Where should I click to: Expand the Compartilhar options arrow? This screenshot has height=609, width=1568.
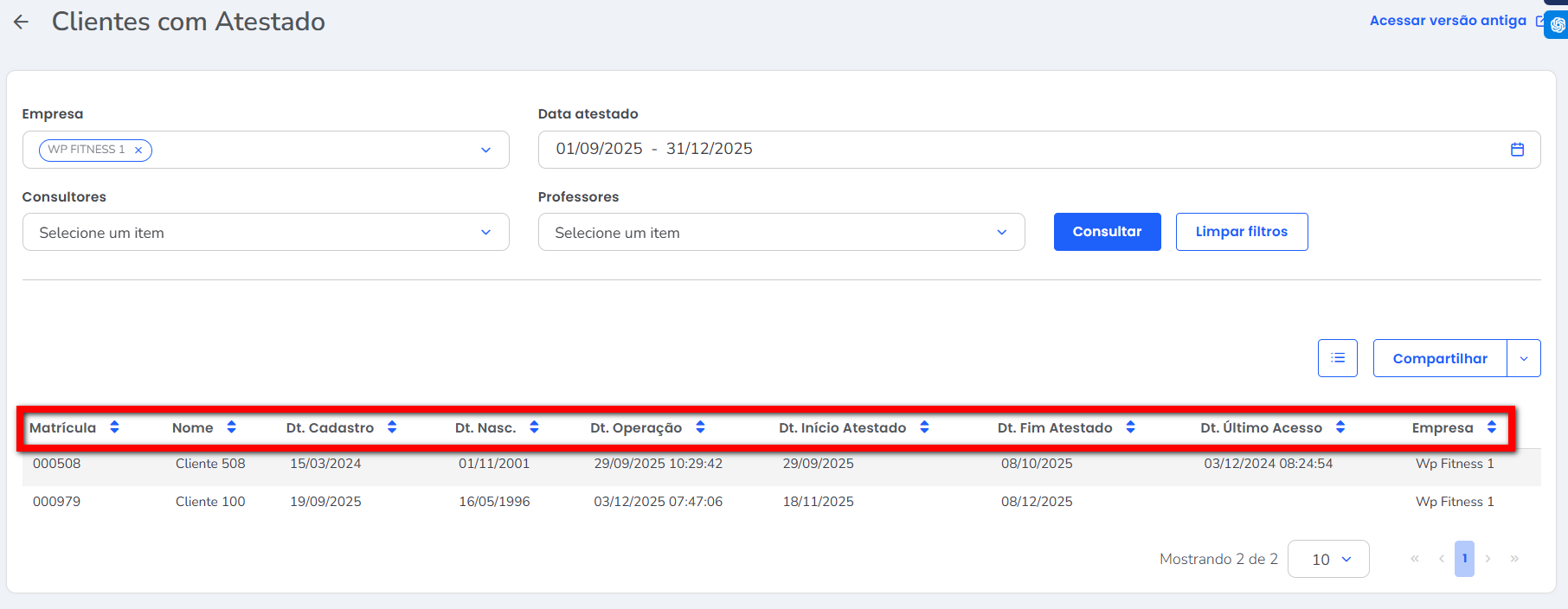tap(1524, 358)
